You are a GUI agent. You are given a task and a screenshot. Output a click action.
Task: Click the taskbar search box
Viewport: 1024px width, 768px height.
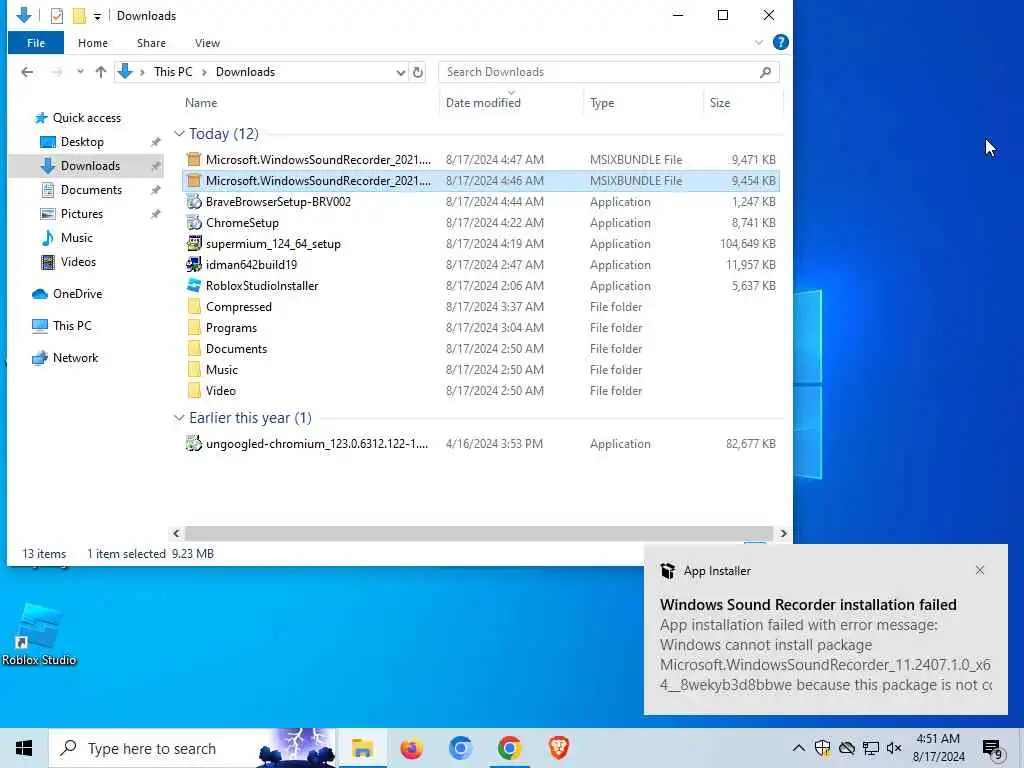coord(192,748)
